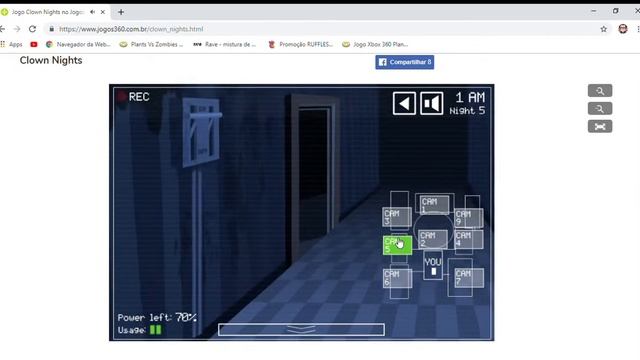The width and height of the screenshot is (640, 360).
Task: Switch to CAM 1 on the map
Action: click(435, 204)
